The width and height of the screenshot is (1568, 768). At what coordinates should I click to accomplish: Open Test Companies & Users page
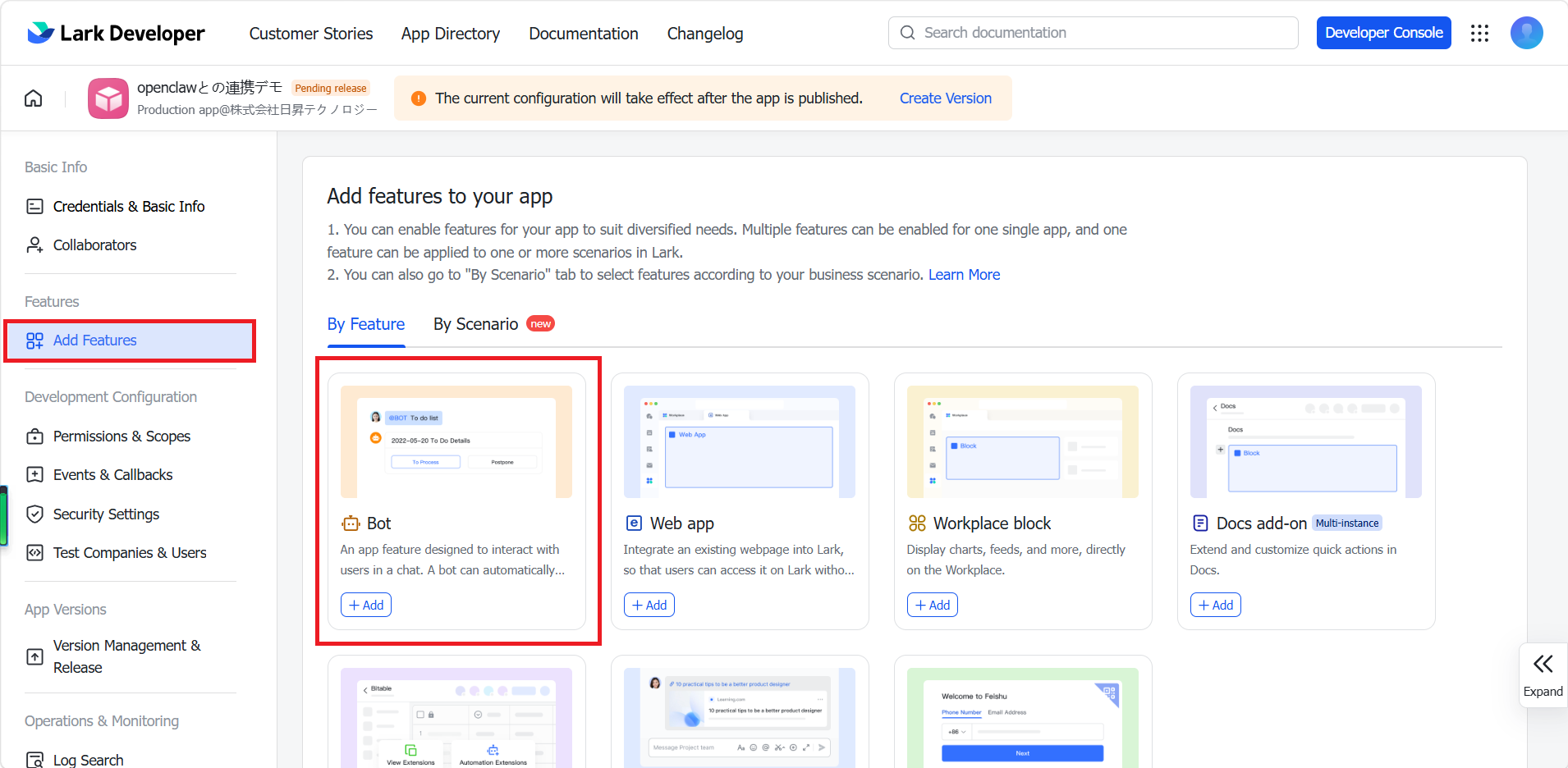pos(131,553)
